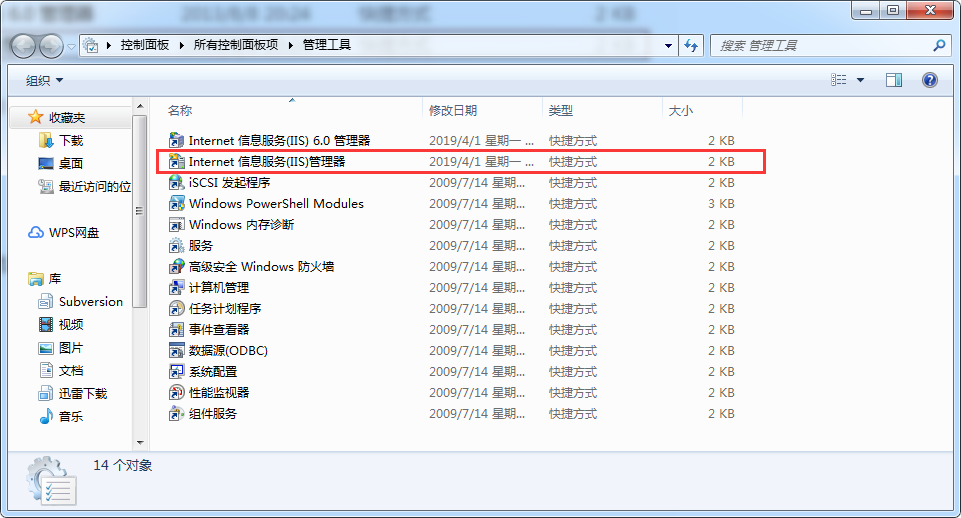Change view with the view mode icon

coord(838,80)
